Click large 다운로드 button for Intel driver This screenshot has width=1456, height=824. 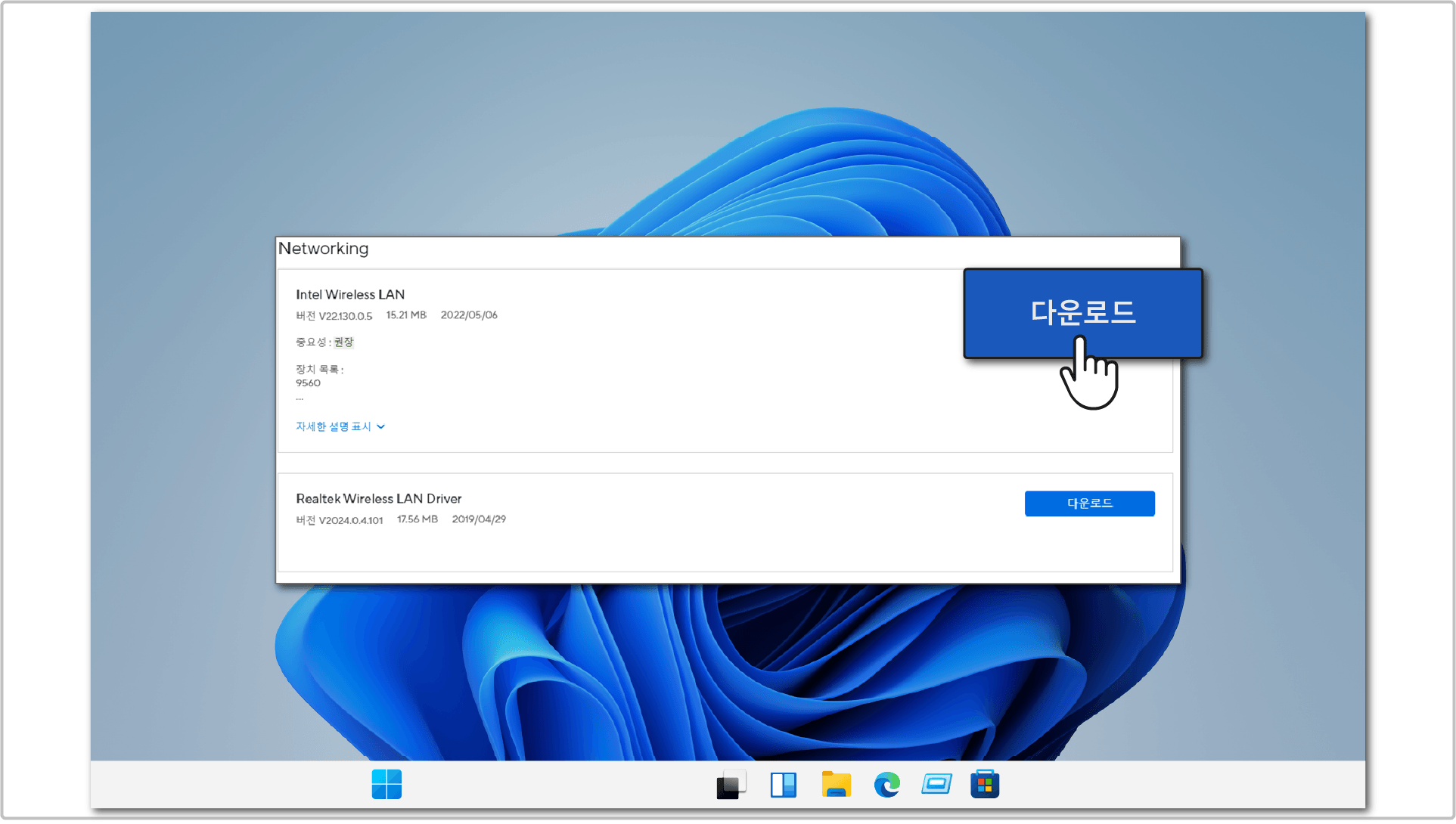click(x=1082, y=311)
